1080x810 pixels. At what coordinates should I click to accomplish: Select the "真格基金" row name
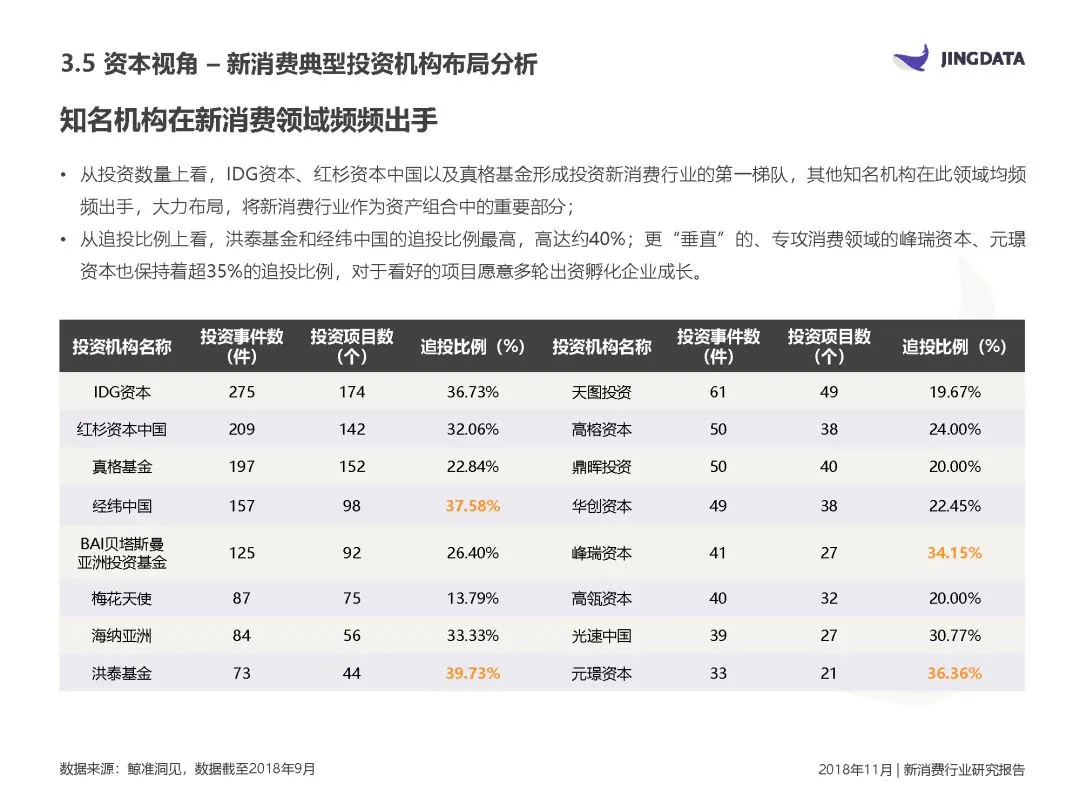(x=122, y=466)
